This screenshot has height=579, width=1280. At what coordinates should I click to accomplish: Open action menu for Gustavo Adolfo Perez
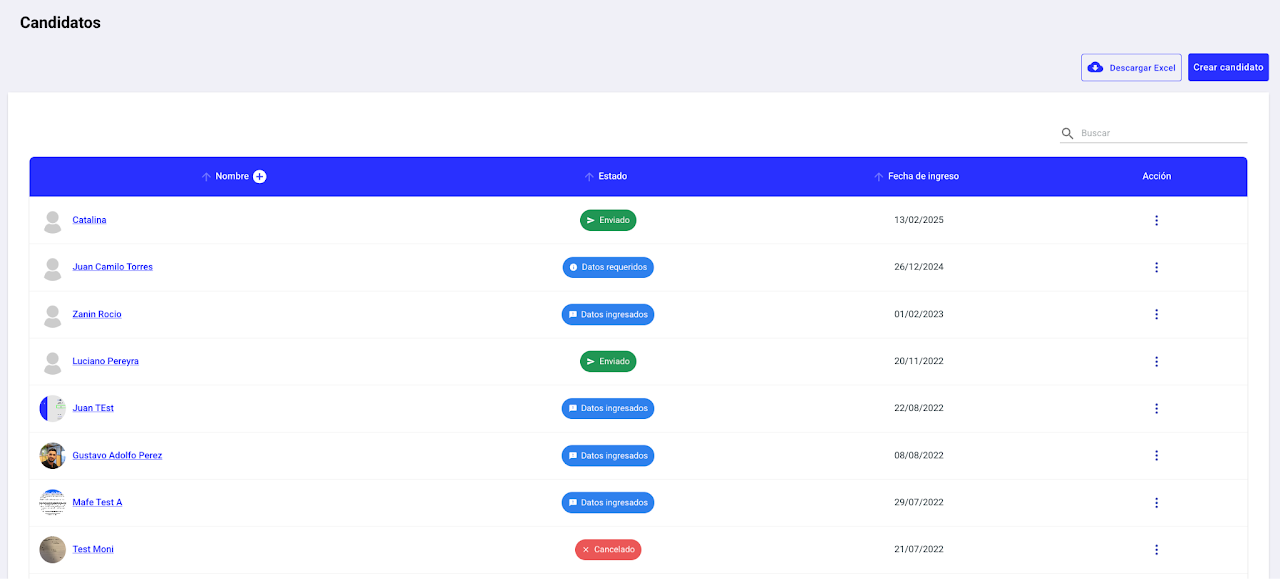[1156, 455]
